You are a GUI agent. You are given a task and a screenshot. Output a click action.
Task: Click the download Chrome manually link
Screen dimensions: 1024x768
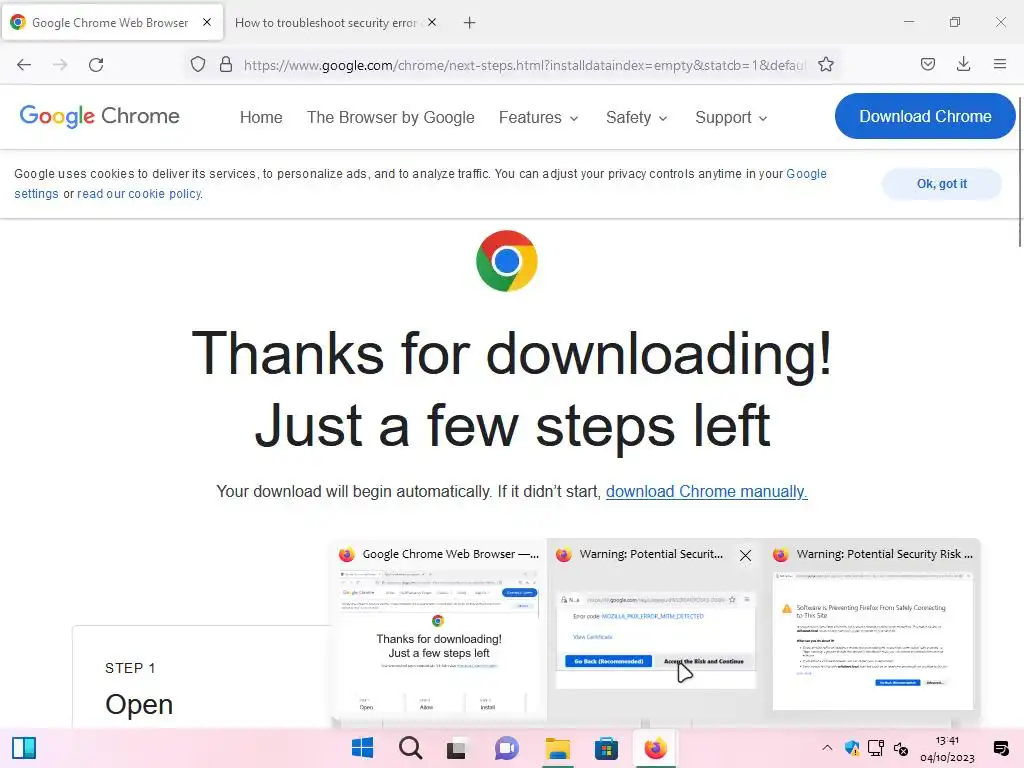pos(707,492)
